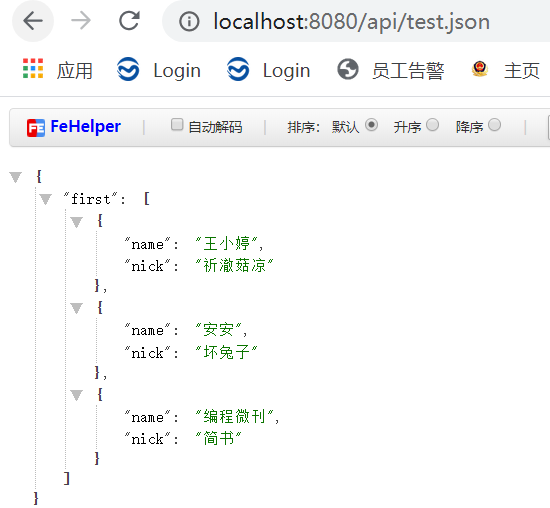
Task: Click the site info icon in address bar
Action: click(x=189, y=22)
